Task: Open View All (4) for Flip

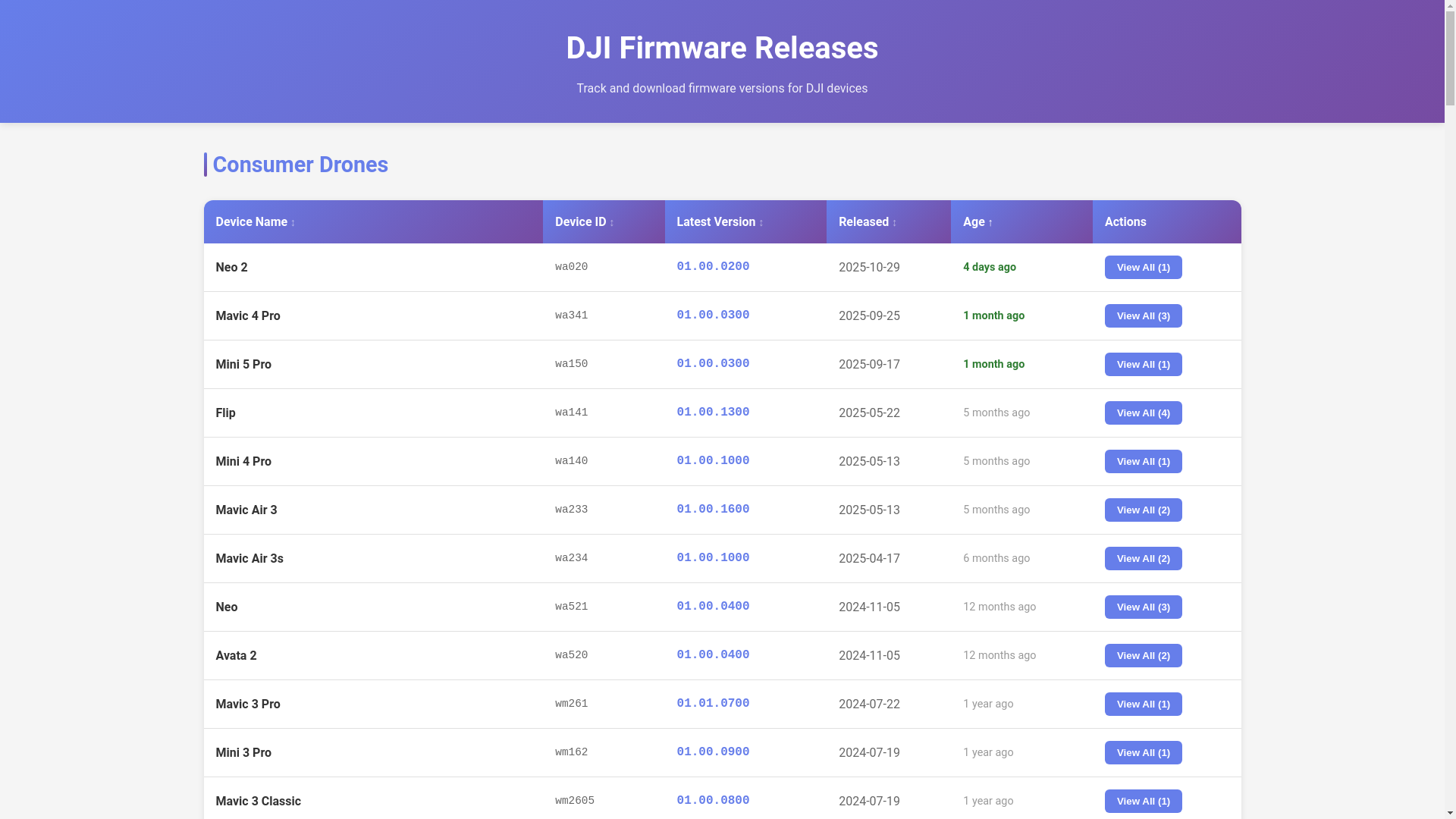Action: (x=1143, y=413)
